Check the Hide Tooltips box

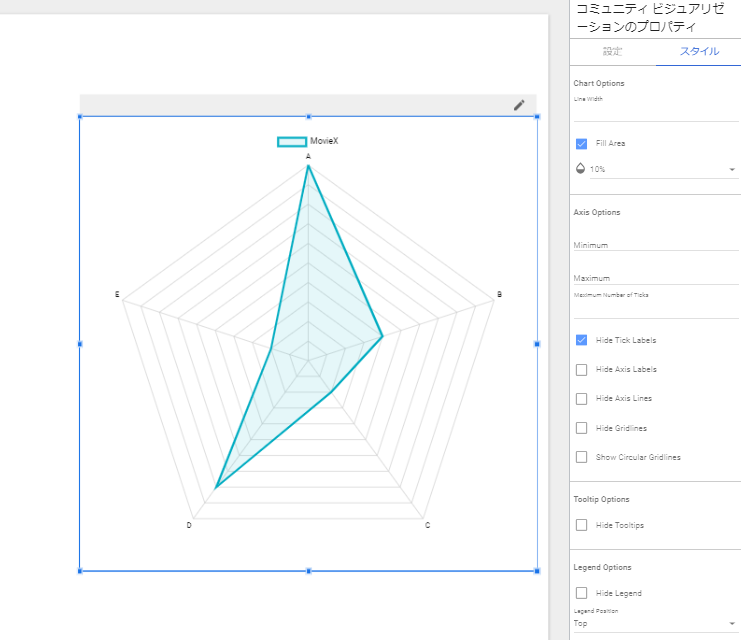pos(582,525)
